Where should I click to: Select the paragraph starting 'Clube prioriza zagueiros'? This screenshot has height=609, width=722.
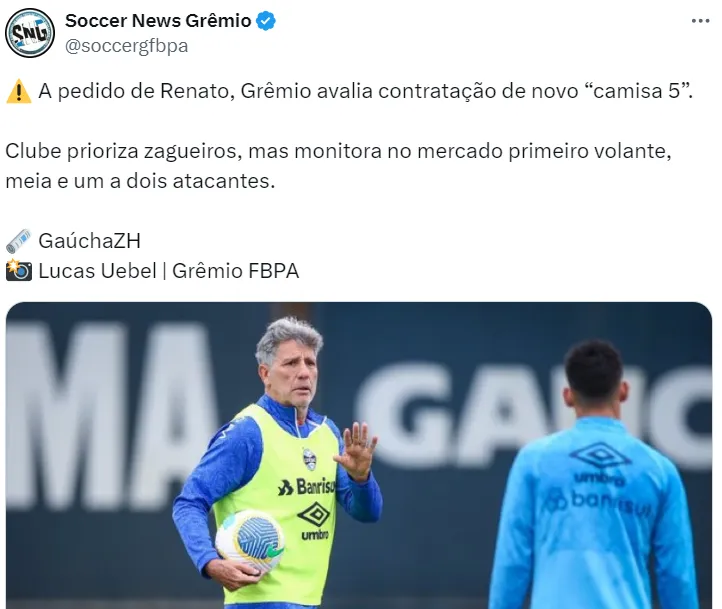pyautogui.click(x=338, y=166)
